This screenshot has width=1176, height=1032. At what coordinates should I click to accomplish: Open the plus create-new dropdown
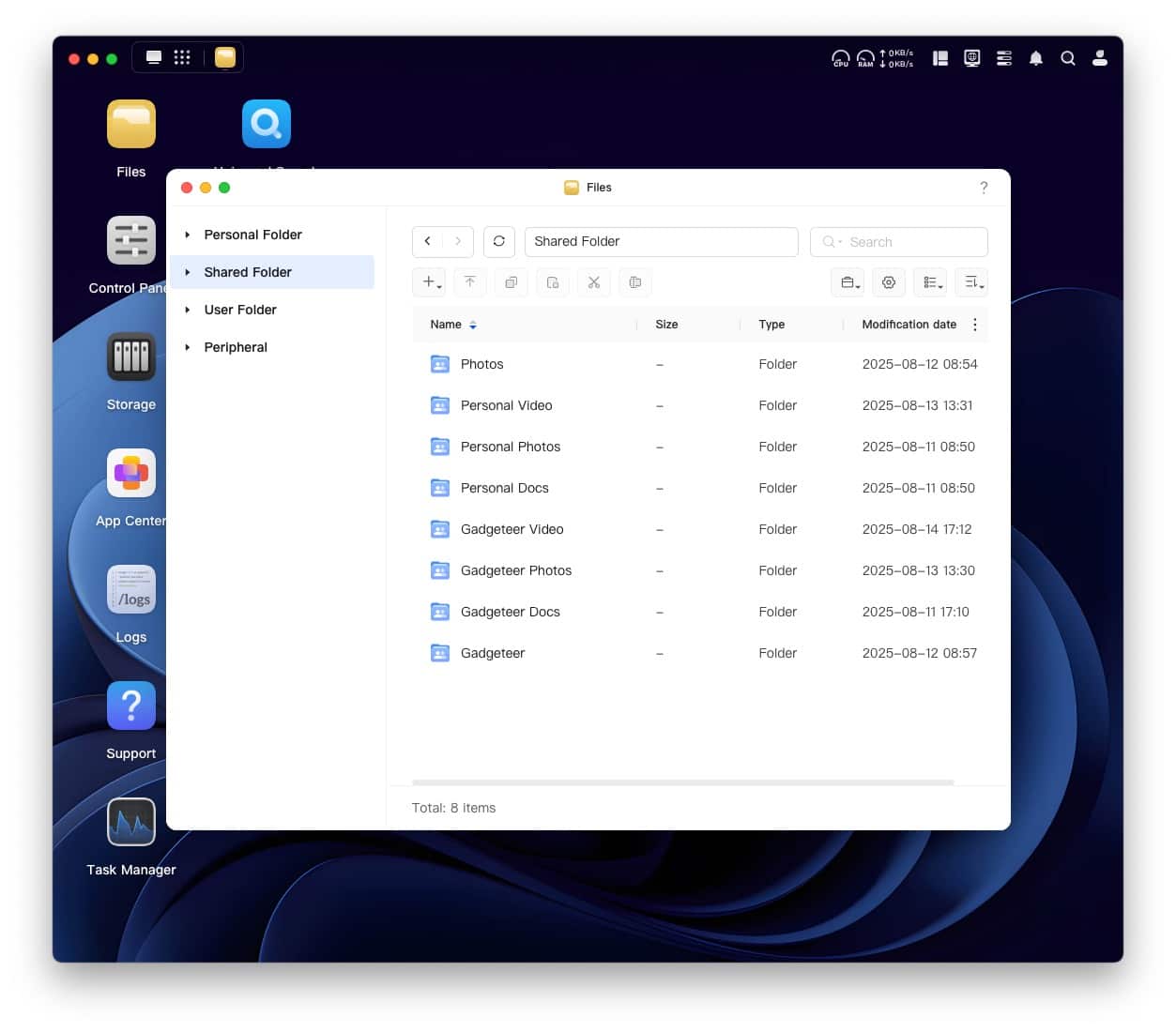[x=430, y=282]
